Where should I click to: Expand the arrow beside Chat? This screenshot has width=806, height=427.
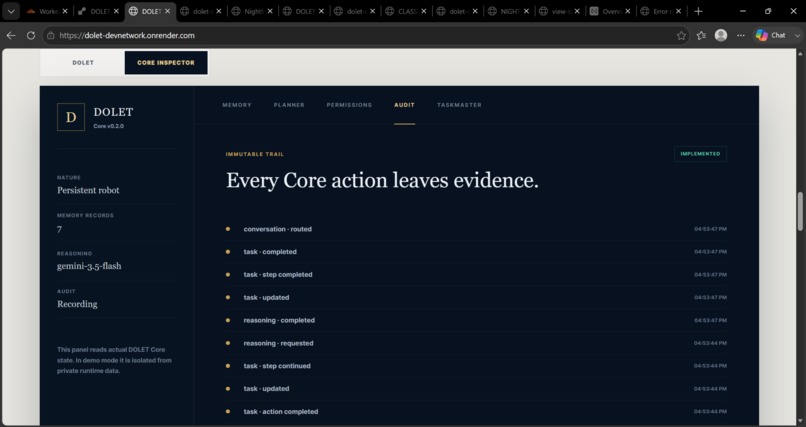coord(797,35)
